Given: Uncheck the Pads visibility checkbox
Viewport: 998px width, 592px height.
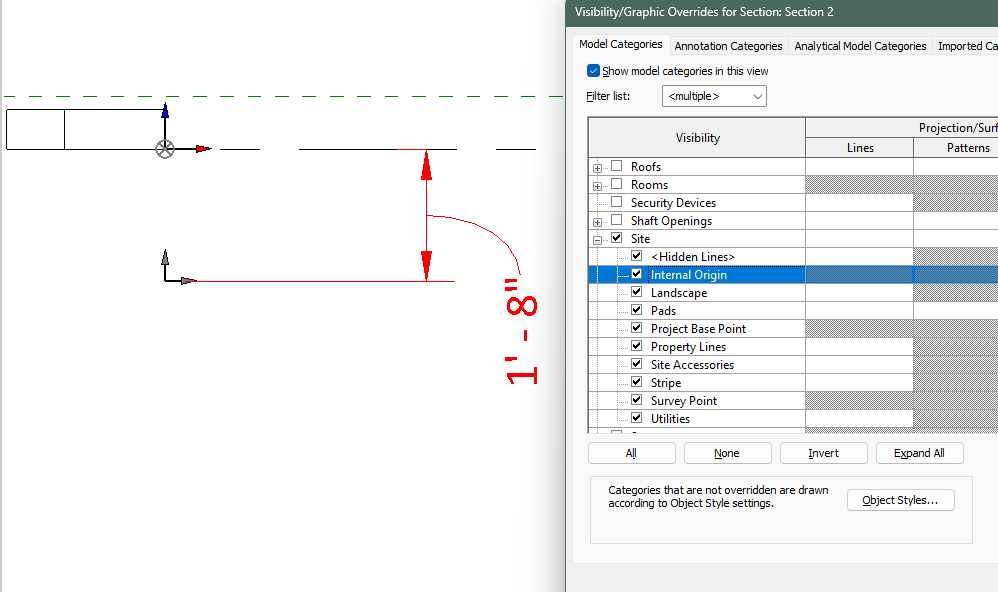Looking at the screenshot, I should [636, 310].
